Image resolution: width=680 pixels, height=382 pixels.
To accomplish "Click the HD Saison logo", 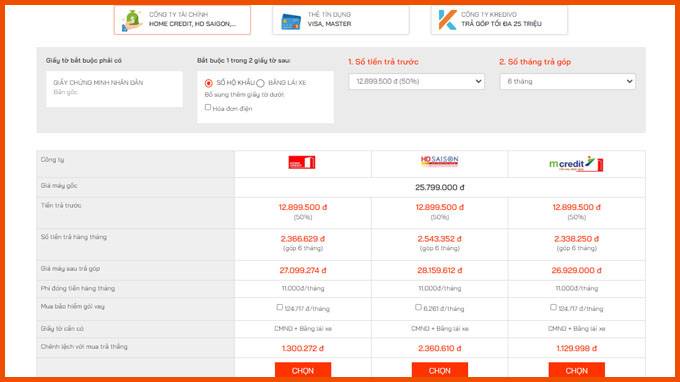I will [x=439, y=160].
